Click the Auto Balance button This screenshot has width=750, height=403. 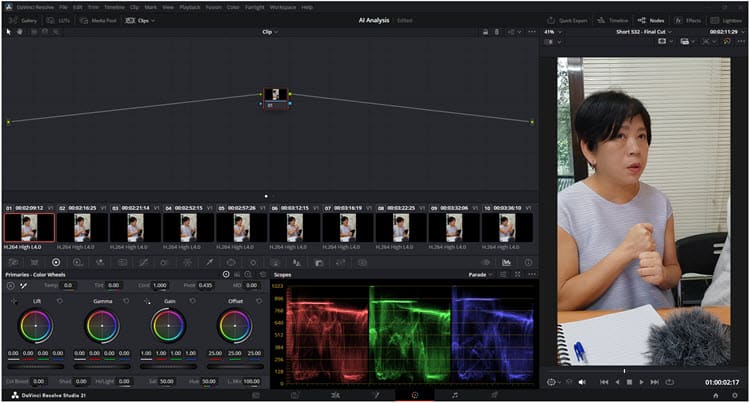coord(11,285)
